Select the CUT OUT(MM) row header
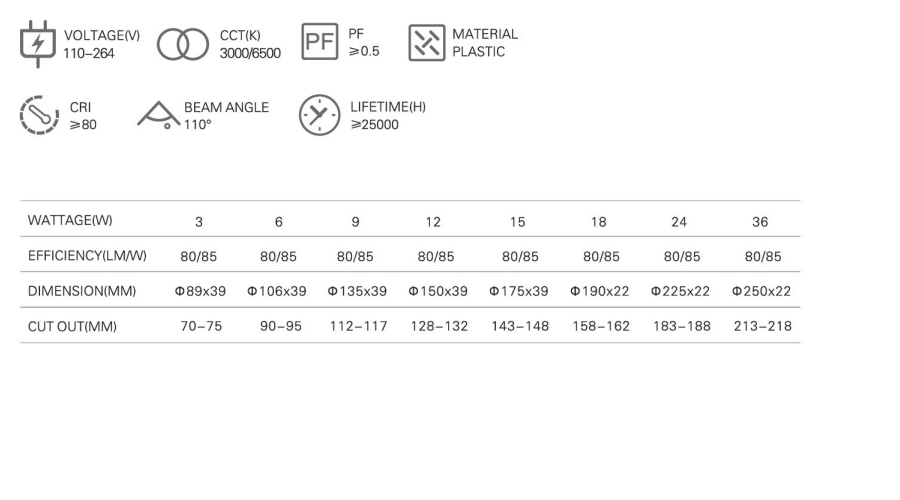 (72, 326)
